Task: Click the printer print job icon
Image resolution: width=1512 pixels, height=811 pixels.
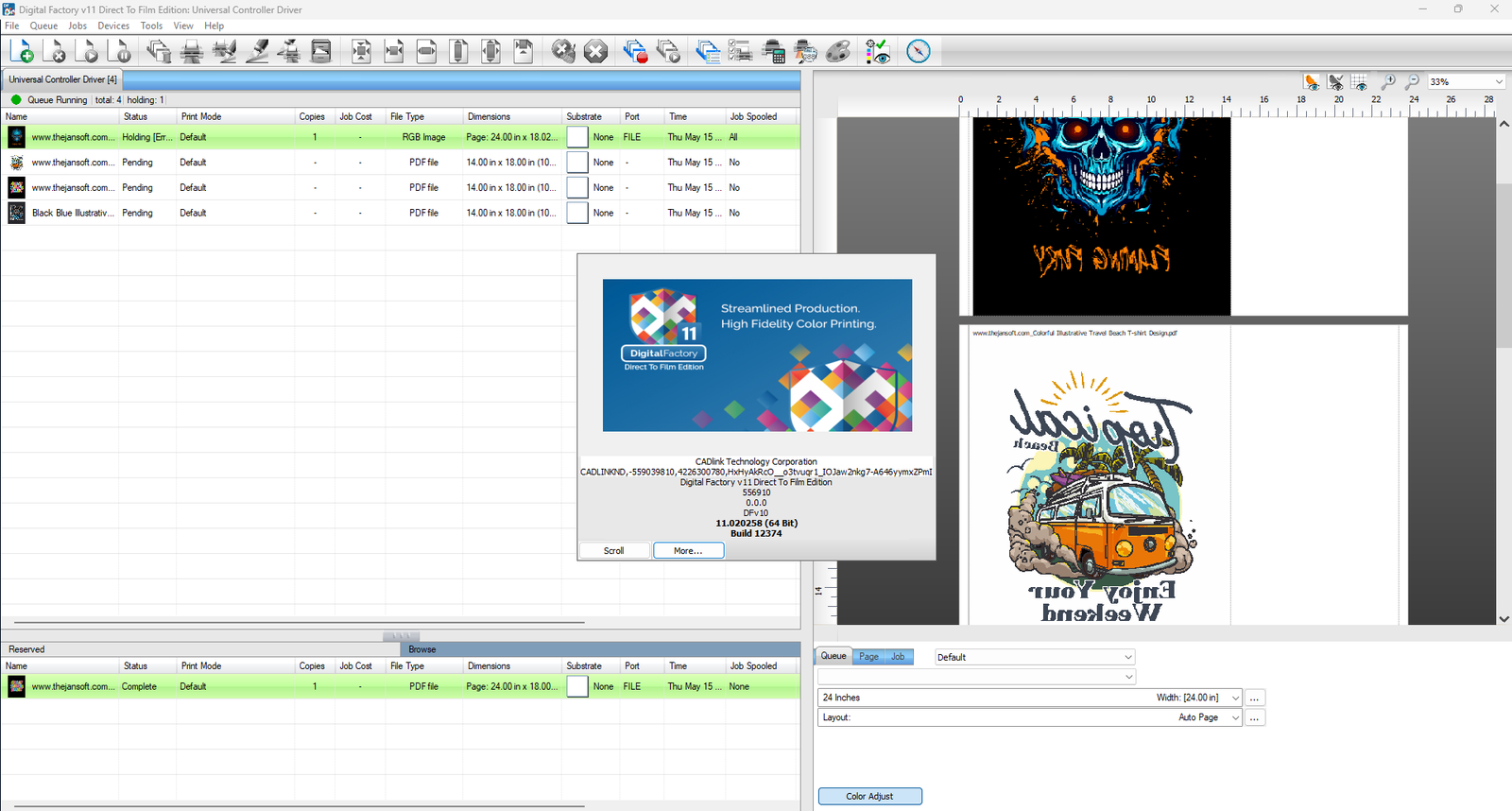Action: click(x=192, y=51)
